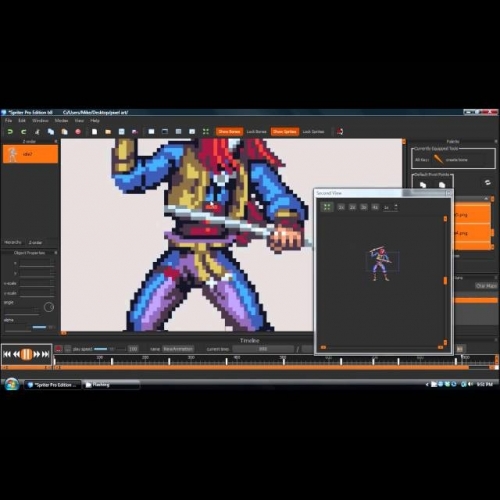Click the Paste icon in the toolbar
The width and height of the screenshot is (500, 500).
point(64,132)
